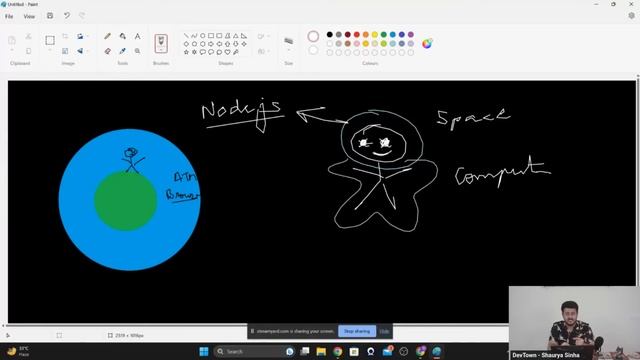Select the Curve shape
Screen dimensions: 640x360
click(x=194, y=36)
